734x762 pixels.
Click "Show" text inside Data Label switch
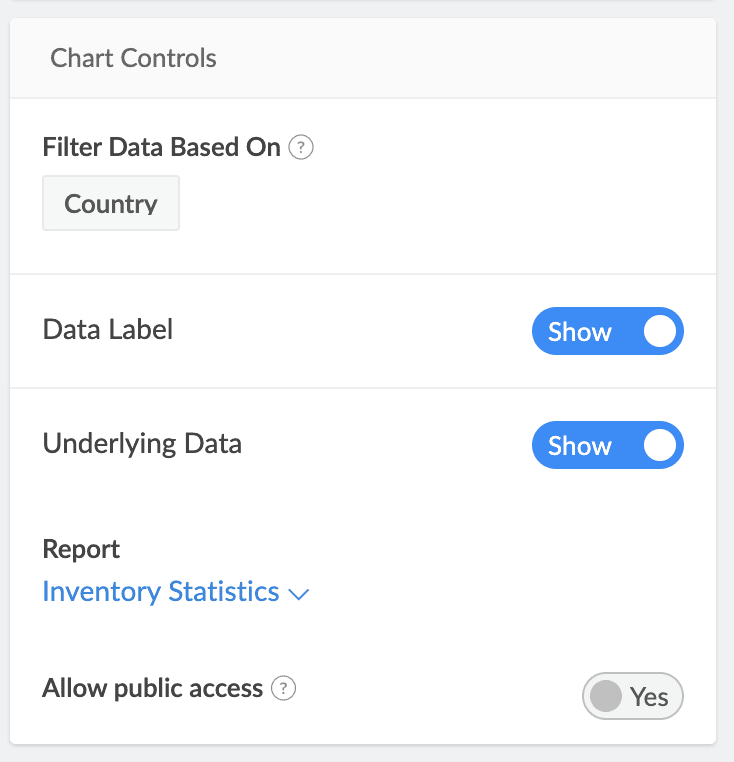pyautogui.click(x=580, y=332)
